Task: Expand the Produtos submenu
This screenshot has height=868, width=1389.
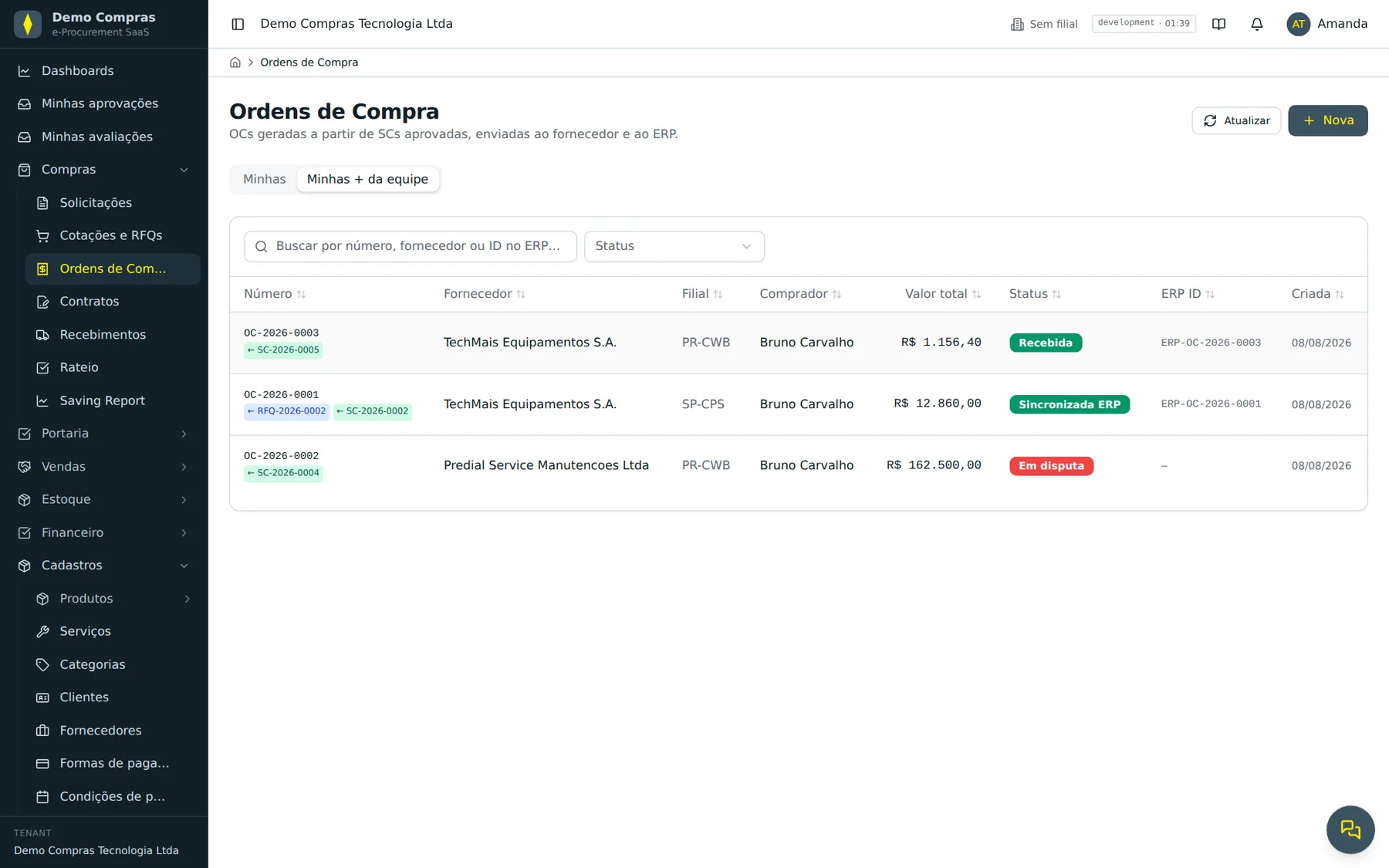Action: [x=113, y=599]
